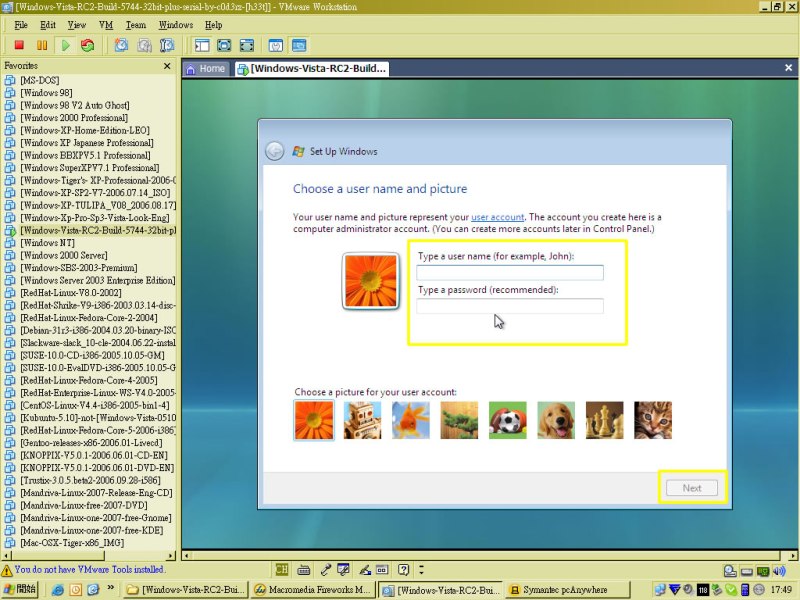Screen dimensions: 800x600
Task: Open the View menu
Action: pyautogui.click(x=77, y=25)
